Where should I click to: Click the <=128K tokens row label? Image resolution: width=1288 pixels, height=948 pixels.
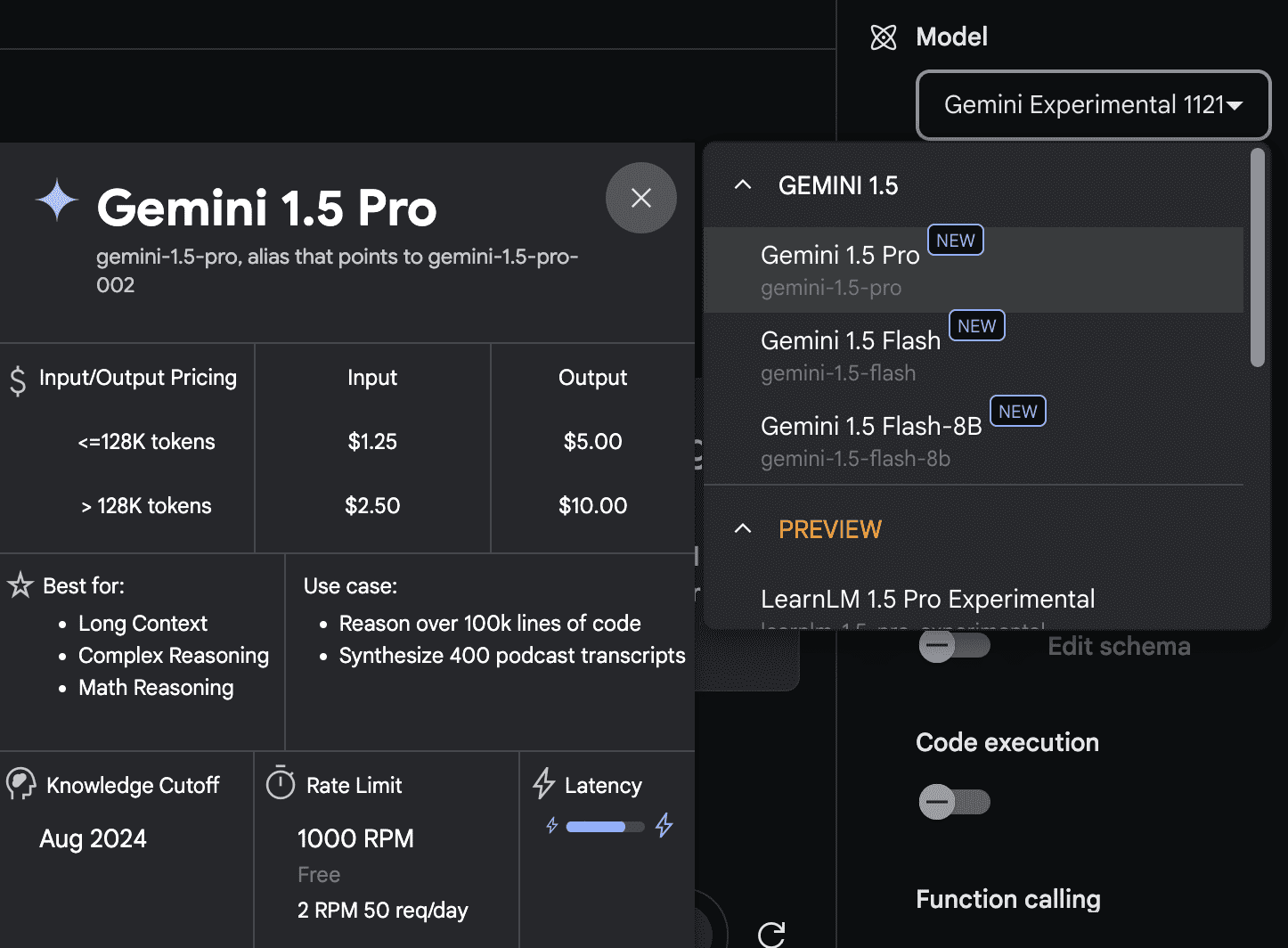point(146,442)
